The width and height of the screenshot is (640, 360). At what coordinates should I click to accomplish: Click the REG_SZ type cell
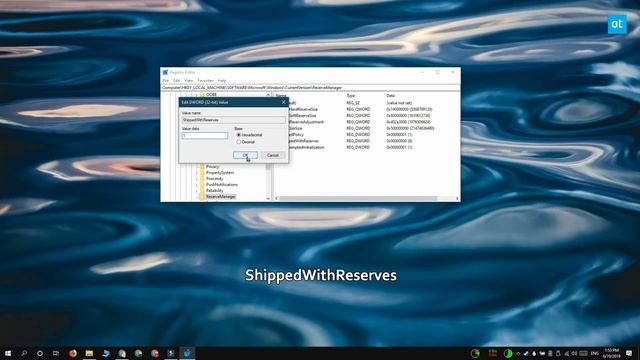click(353, 103)
